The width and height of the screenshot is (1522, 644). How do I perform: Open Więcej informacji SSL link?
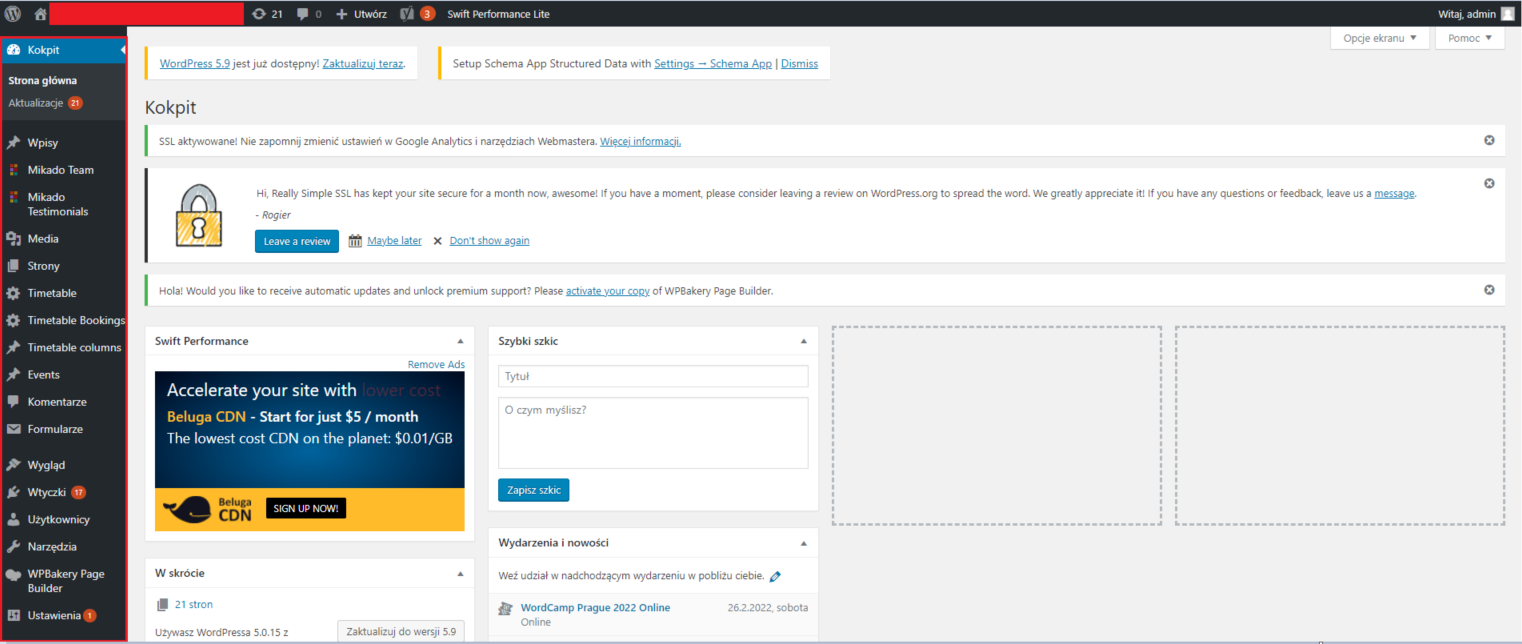click(640, 141)
